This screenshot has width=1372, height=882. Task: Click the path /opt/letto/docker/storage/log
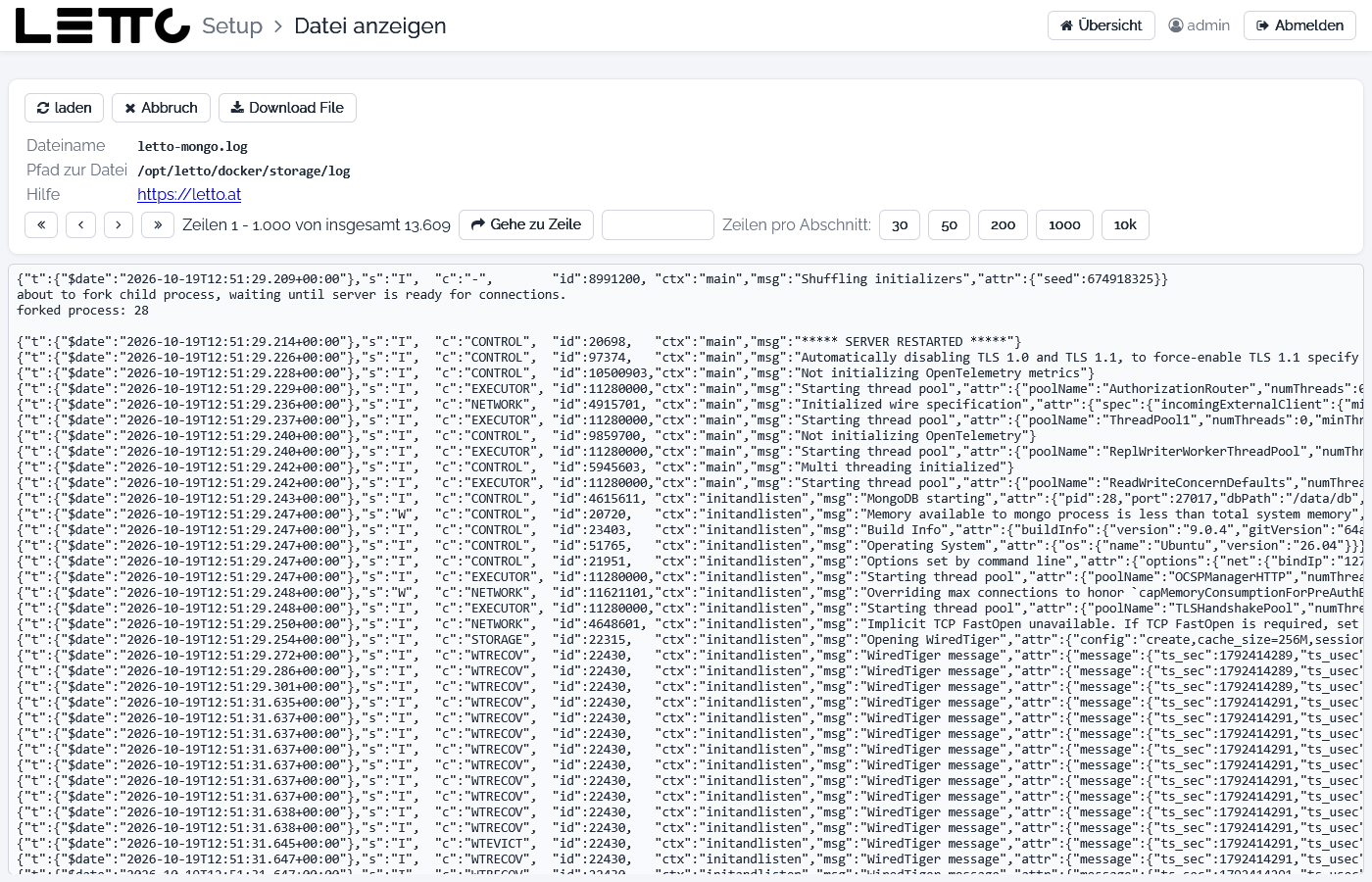point(244,171)
